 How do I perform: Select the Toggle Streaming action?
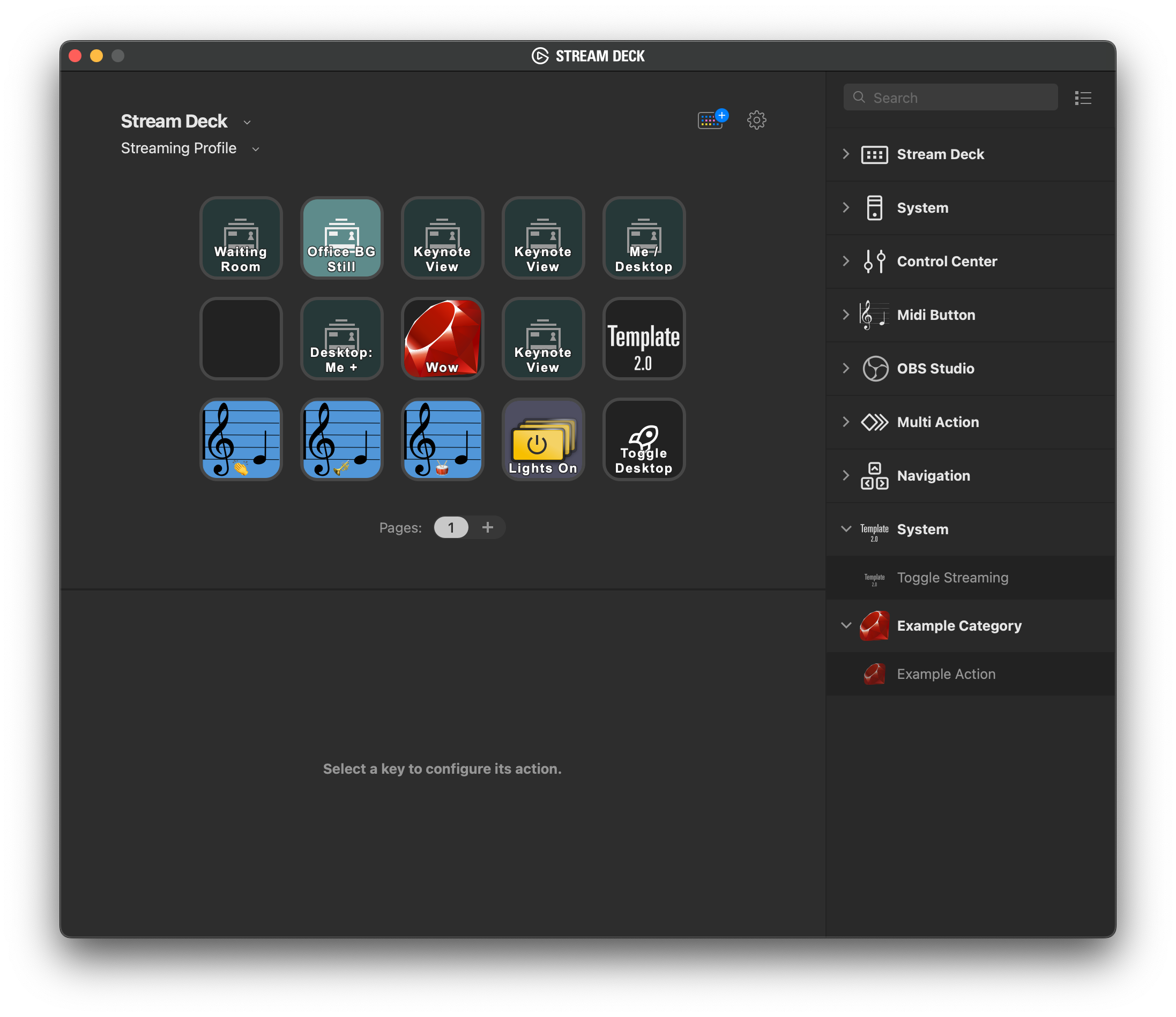pyautogui.click(x=952, y=578)
